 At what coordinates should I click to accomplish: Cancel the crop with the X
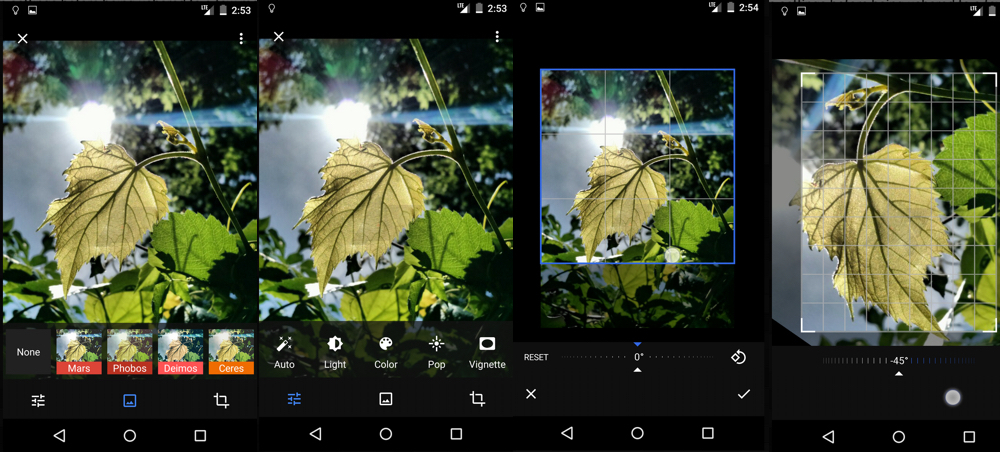pyautogui.click(x=531, y=394)
